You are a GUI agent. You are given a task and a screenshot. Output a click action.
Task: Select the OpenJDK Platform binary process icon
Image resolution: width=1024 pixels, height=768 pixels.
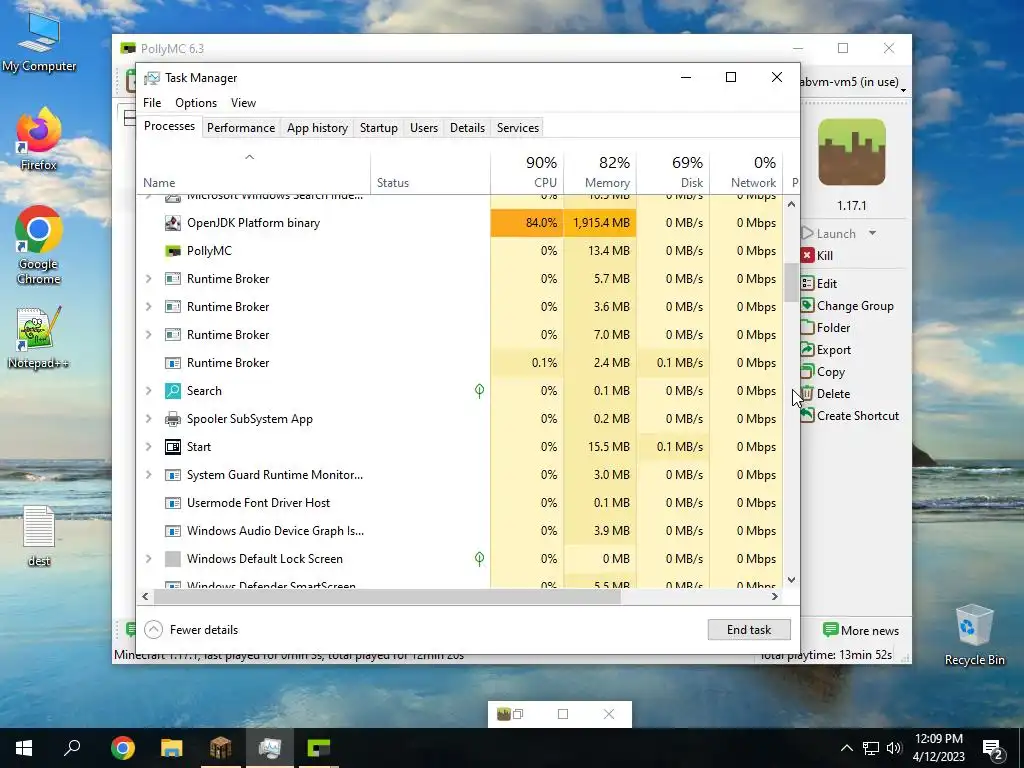coord(172,223)
